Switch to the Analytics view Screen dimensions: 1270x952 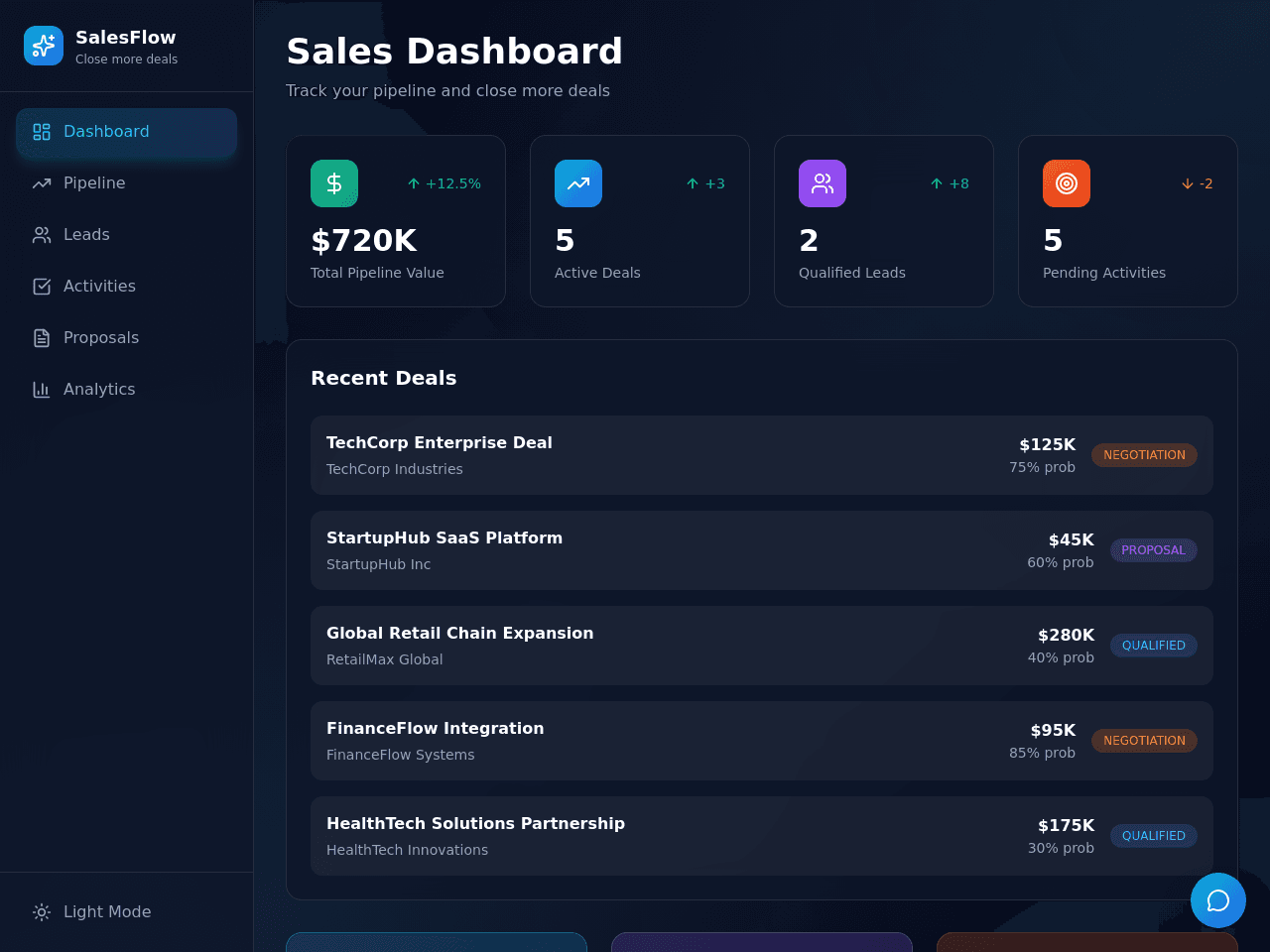126,390
